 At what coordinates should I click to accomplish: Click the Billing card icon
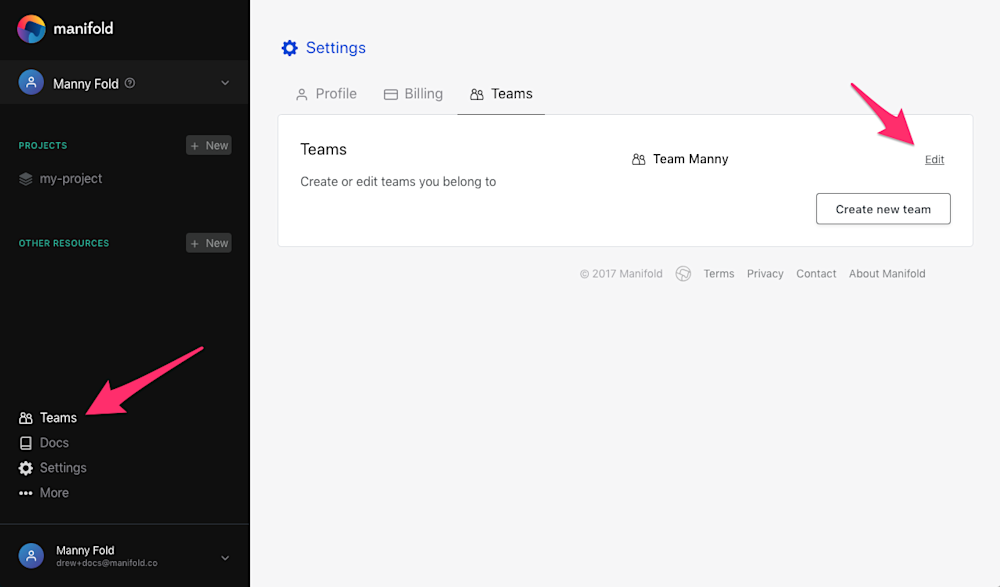(391, 94)
